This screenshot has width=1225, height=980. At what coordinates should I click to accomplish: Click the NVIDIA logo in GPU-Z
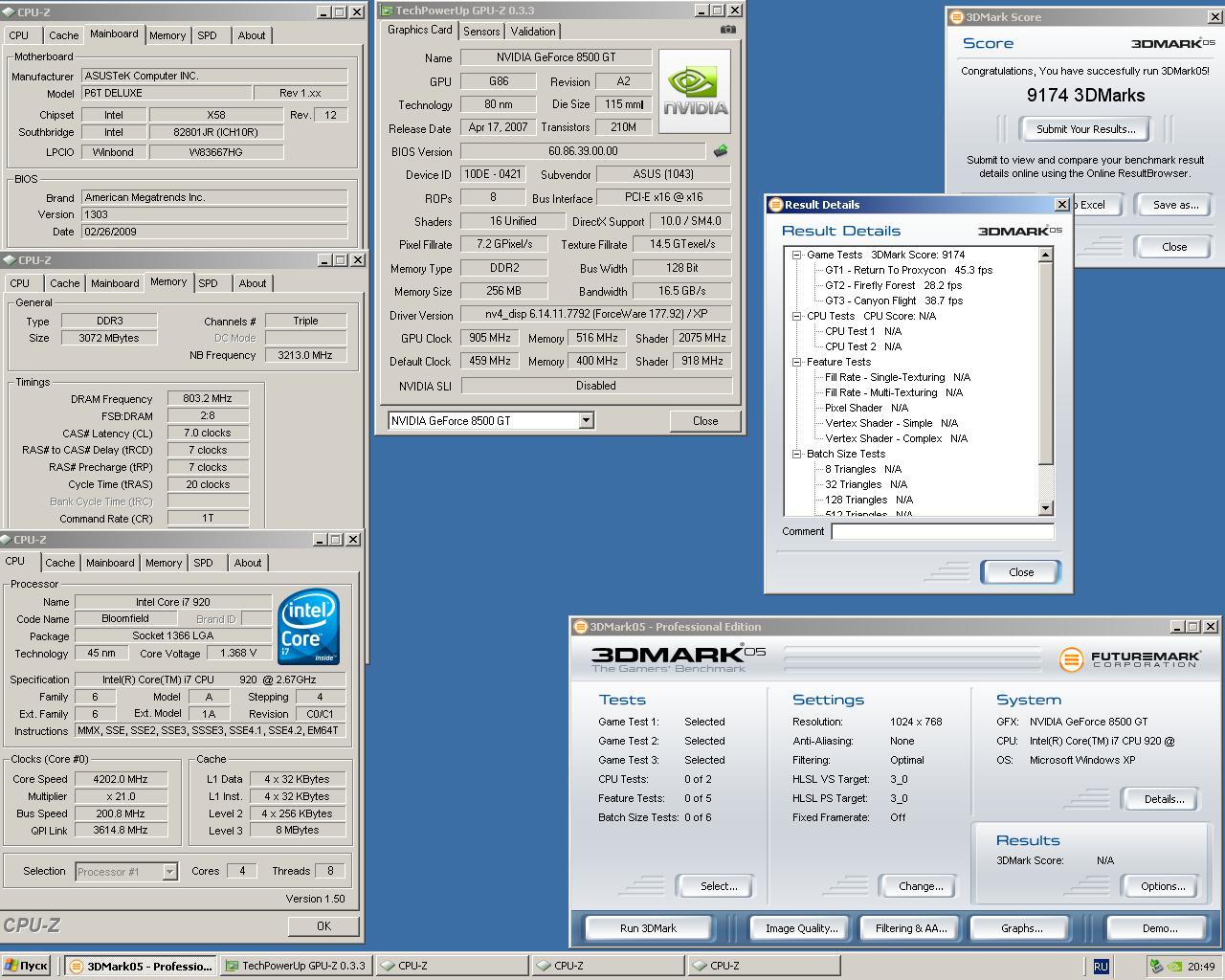pyautogui.click(x=696, y=91)
